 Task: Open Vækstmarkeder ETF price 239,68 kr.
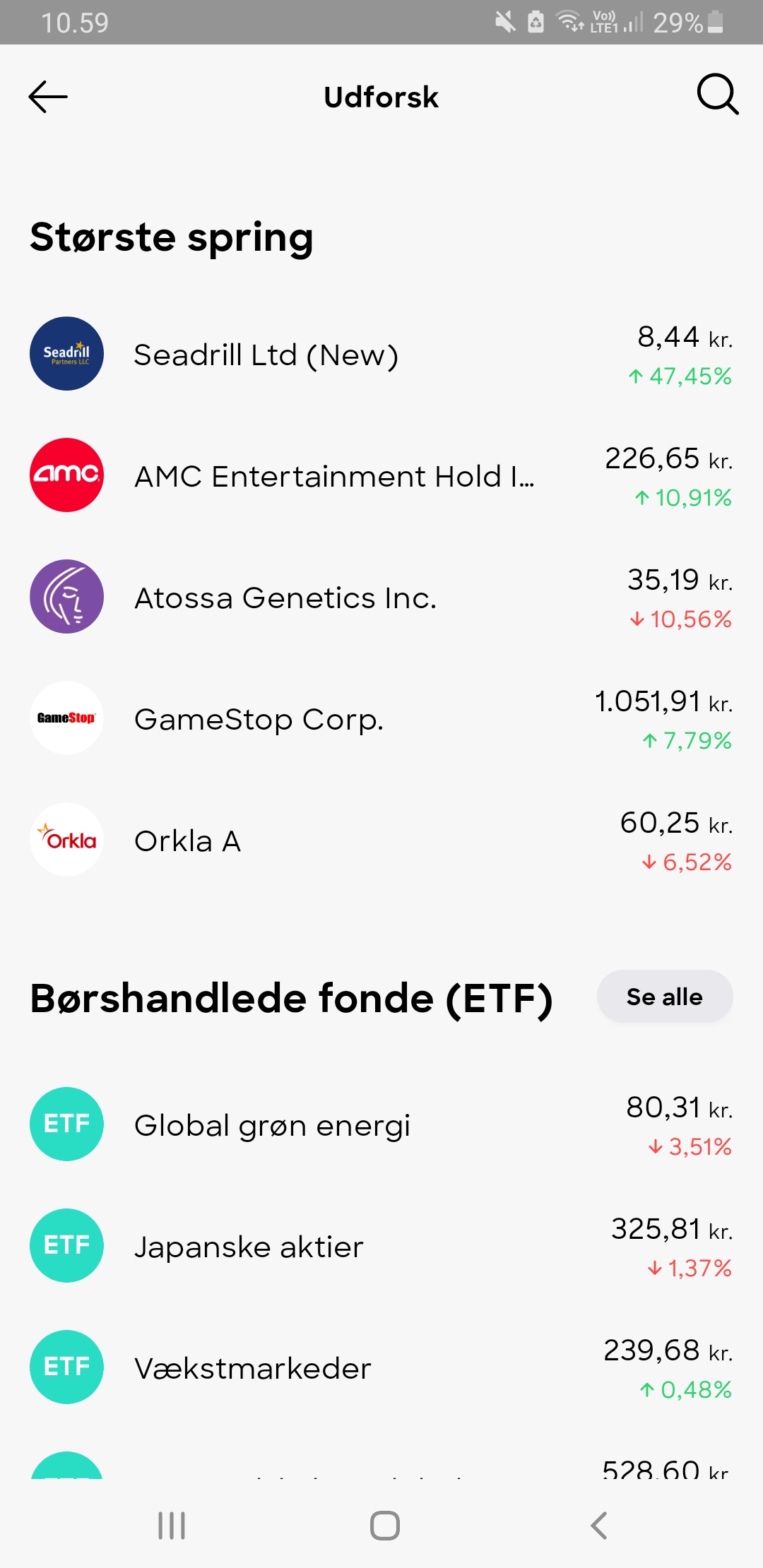point(668,1350)
